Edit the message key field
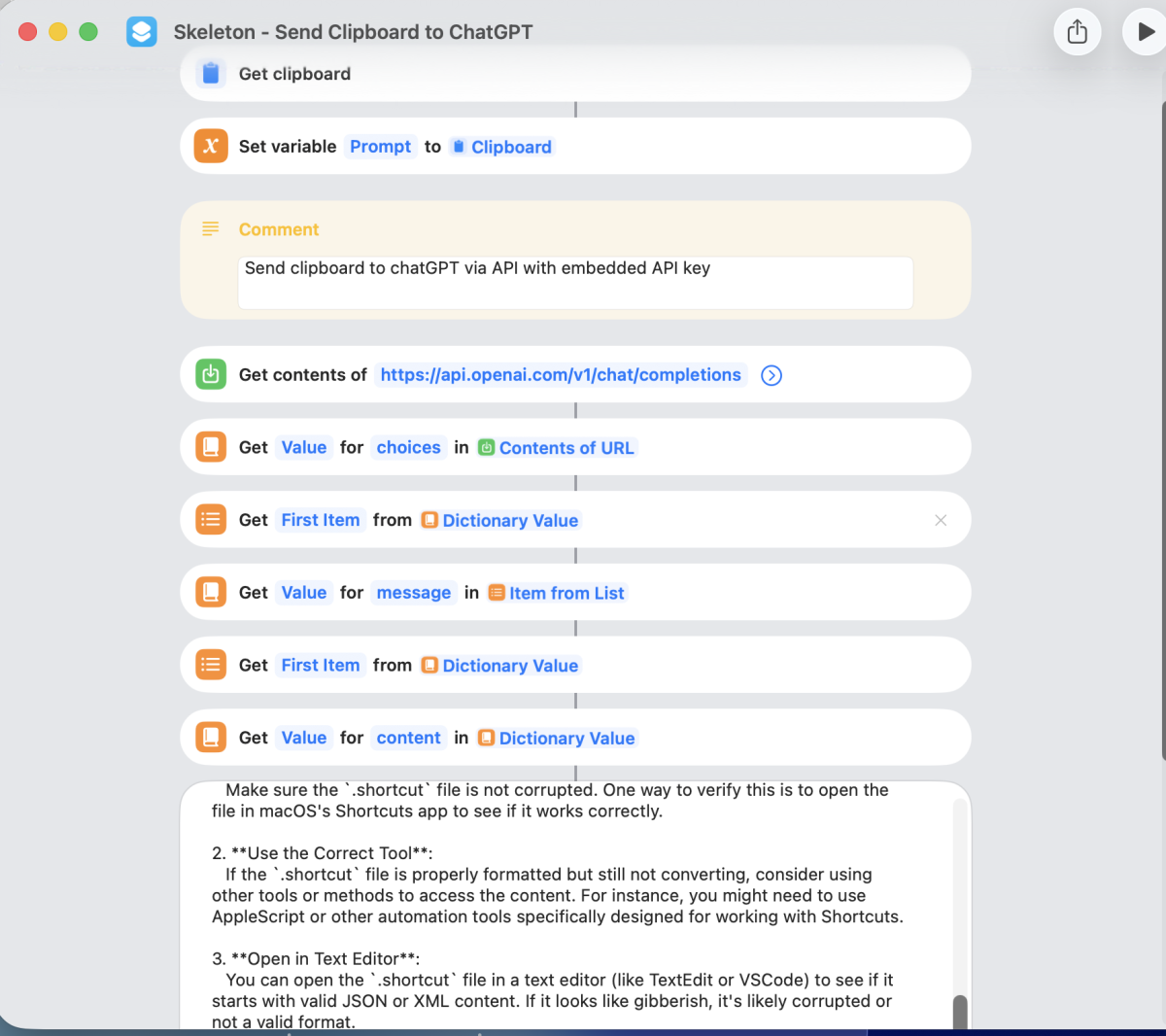 [x=414, y=593]
